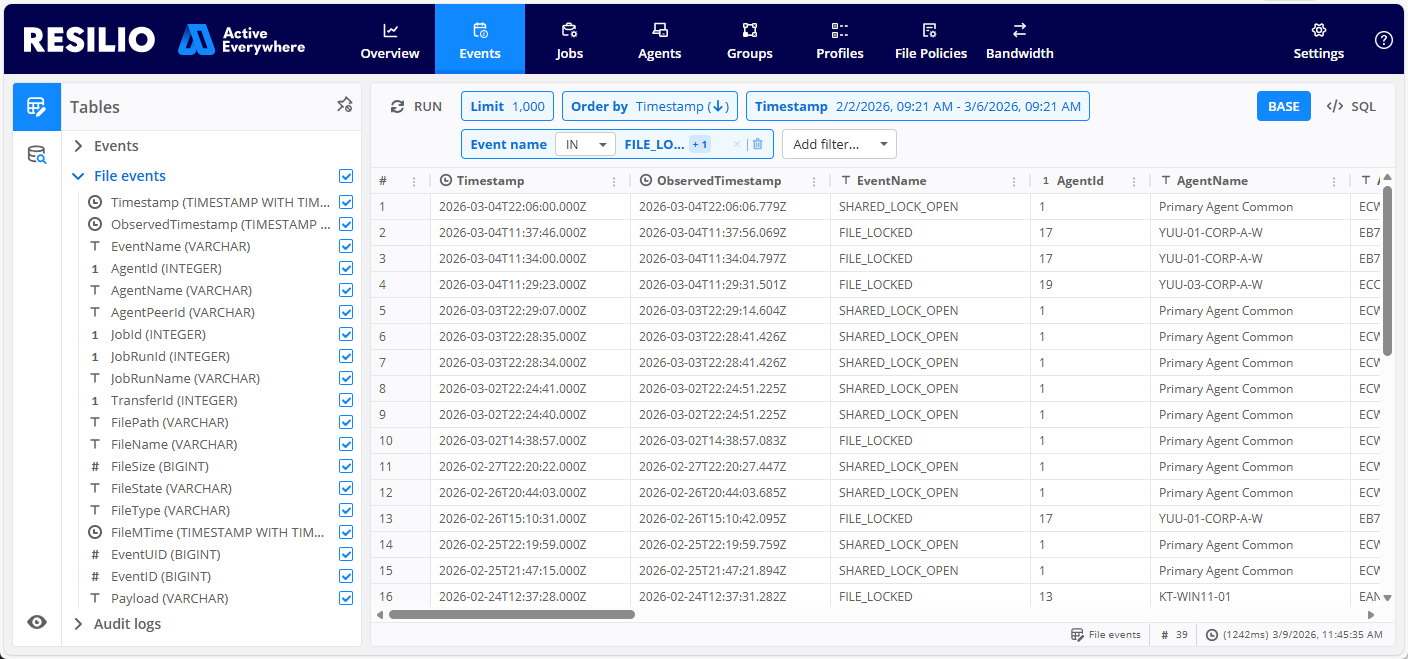The width and height of the screenshot is (1408, 659).
Task: Toggle the eye icon at sidebar bottom
Action: click(x=37, y=622)
